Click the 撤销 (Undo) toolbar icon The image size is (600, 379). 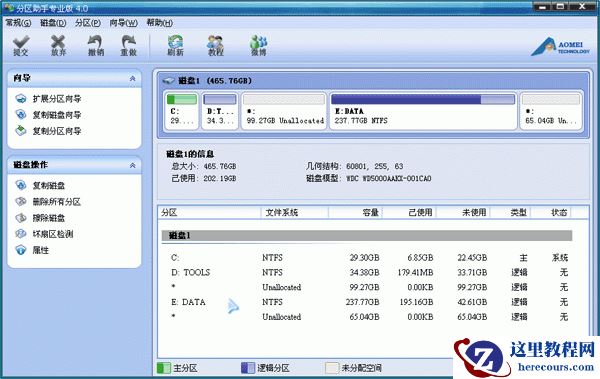pos(96,46)
